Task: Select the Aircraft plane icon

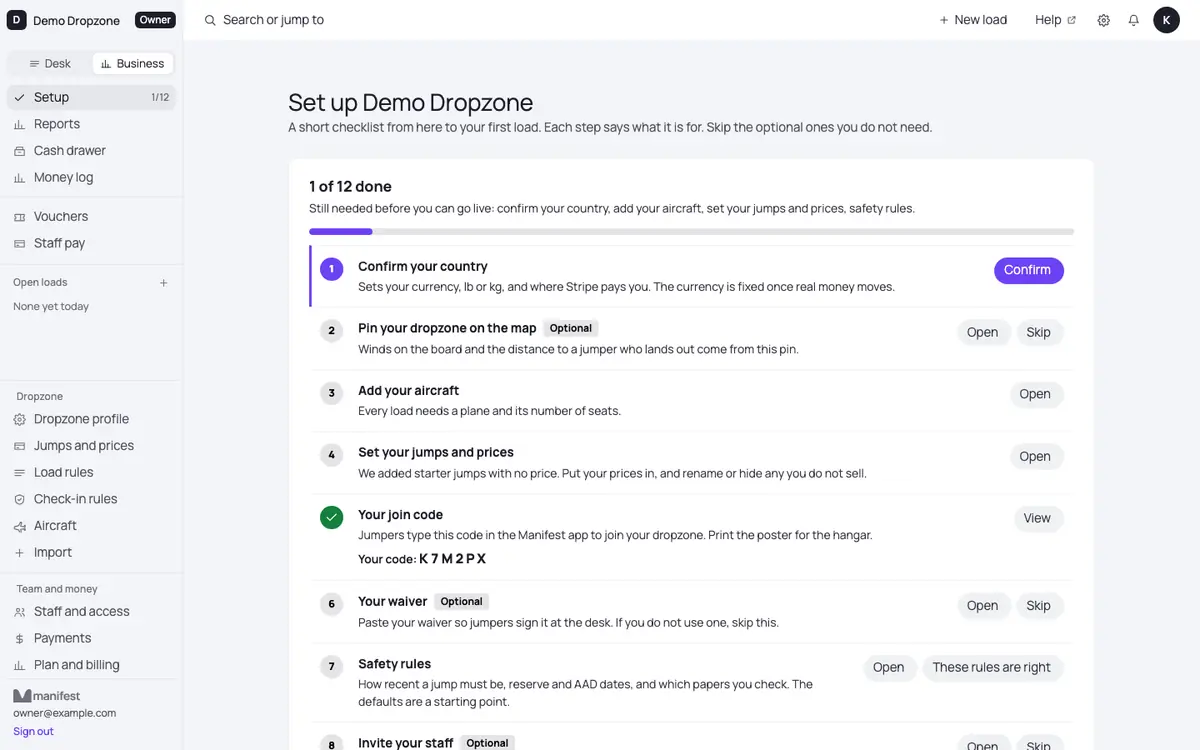Action: point(19,526)
